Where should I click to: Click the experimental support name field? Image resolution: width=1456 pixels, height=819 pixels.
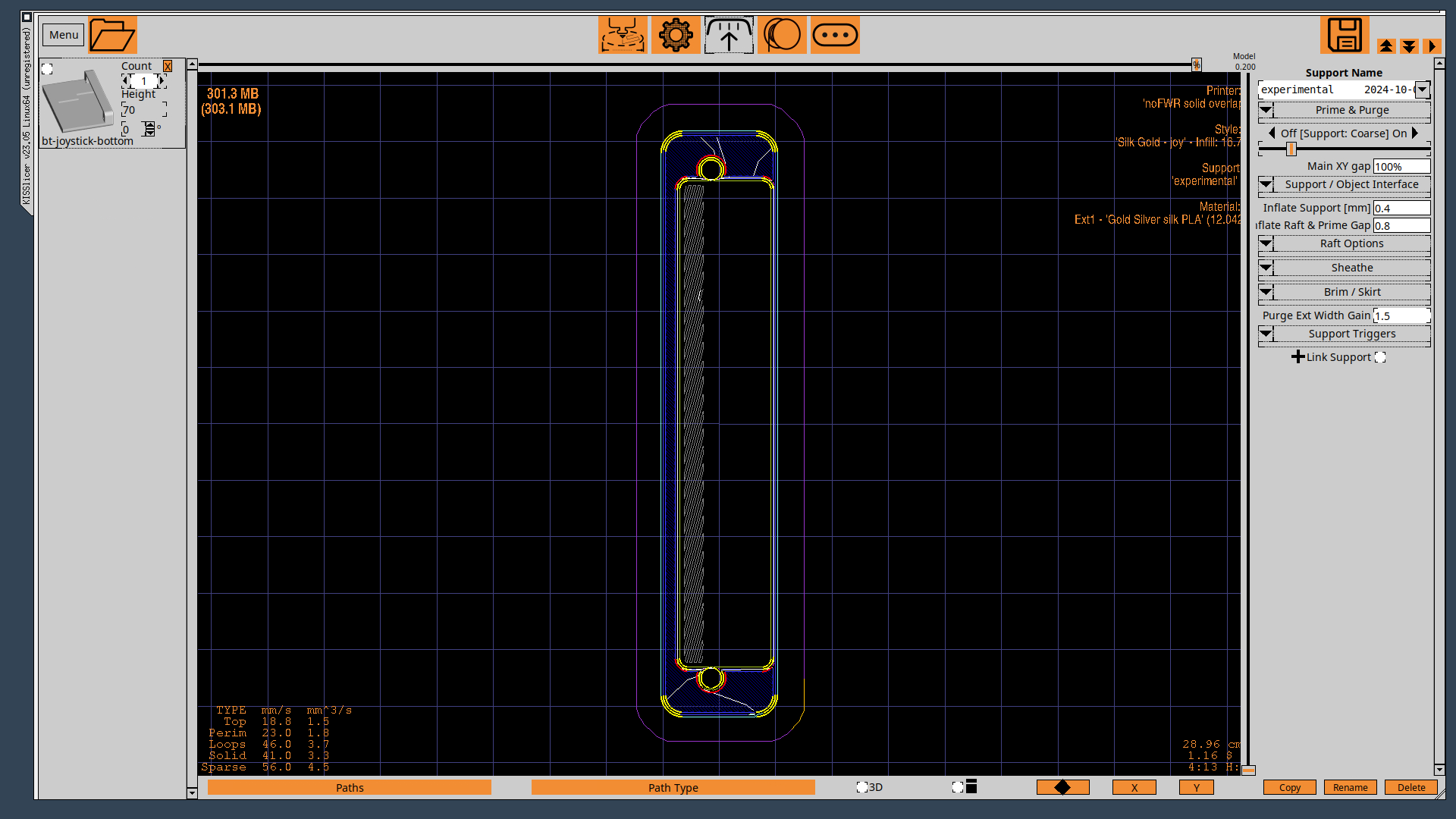(x=1336, y=89)
